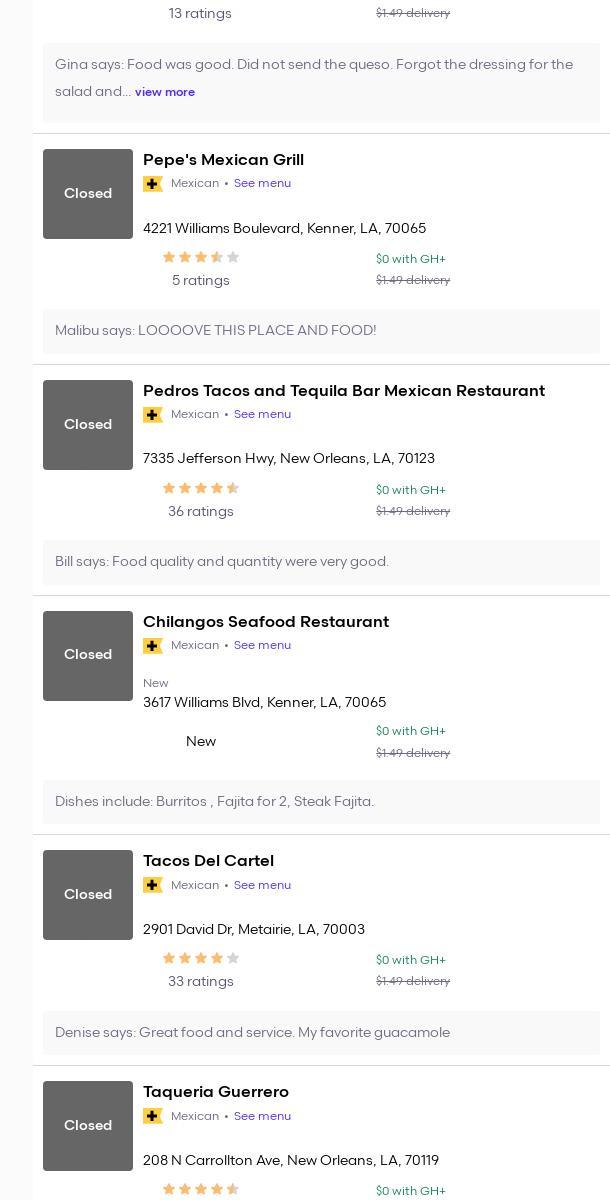The image size is (610, 1200).
Task: Open See menu for Pepe's Mexican Grill
Action: click(262, 184)
